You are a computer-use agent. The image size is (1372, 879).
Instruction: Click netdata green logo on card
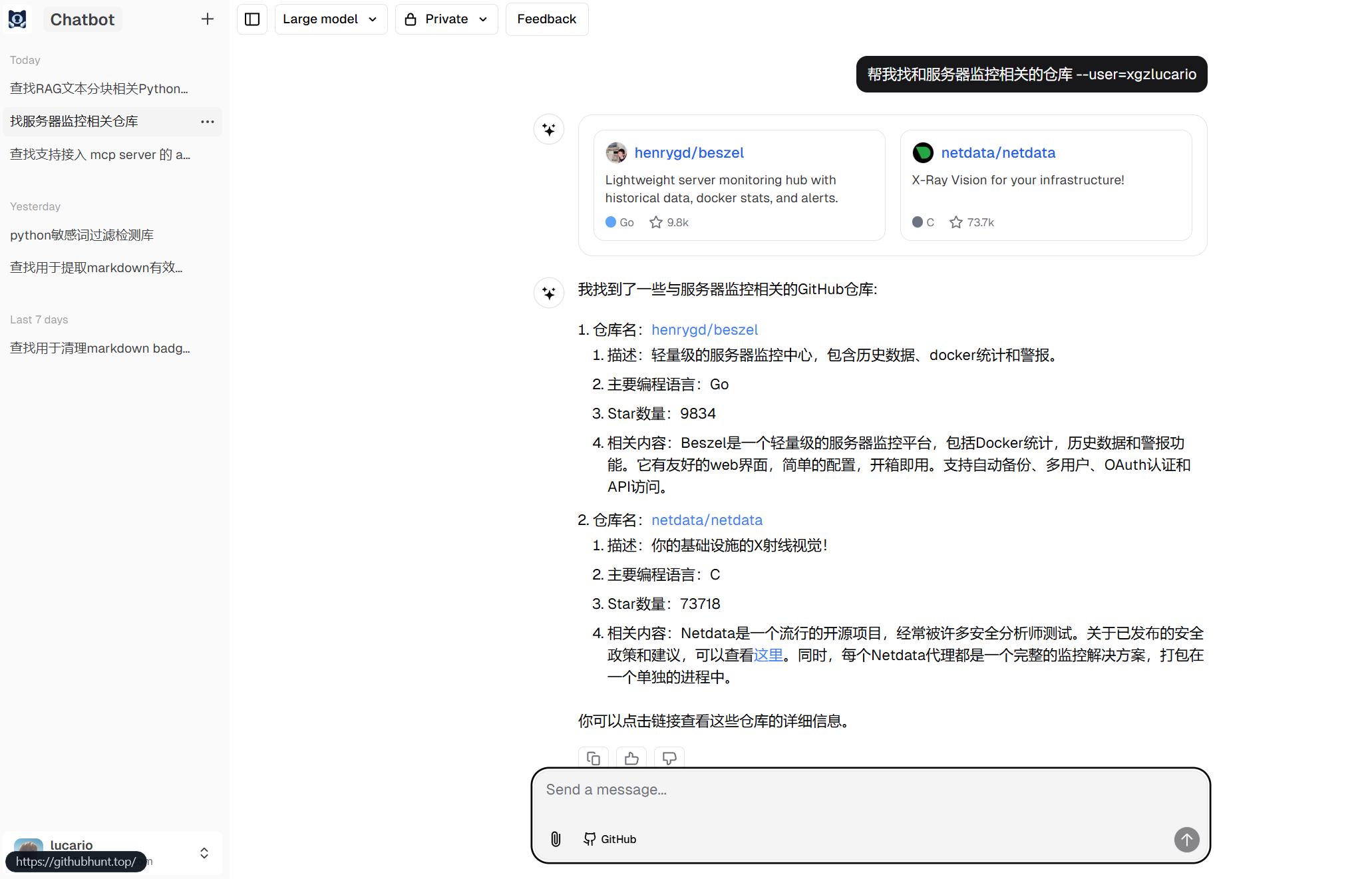pos(923,152)
